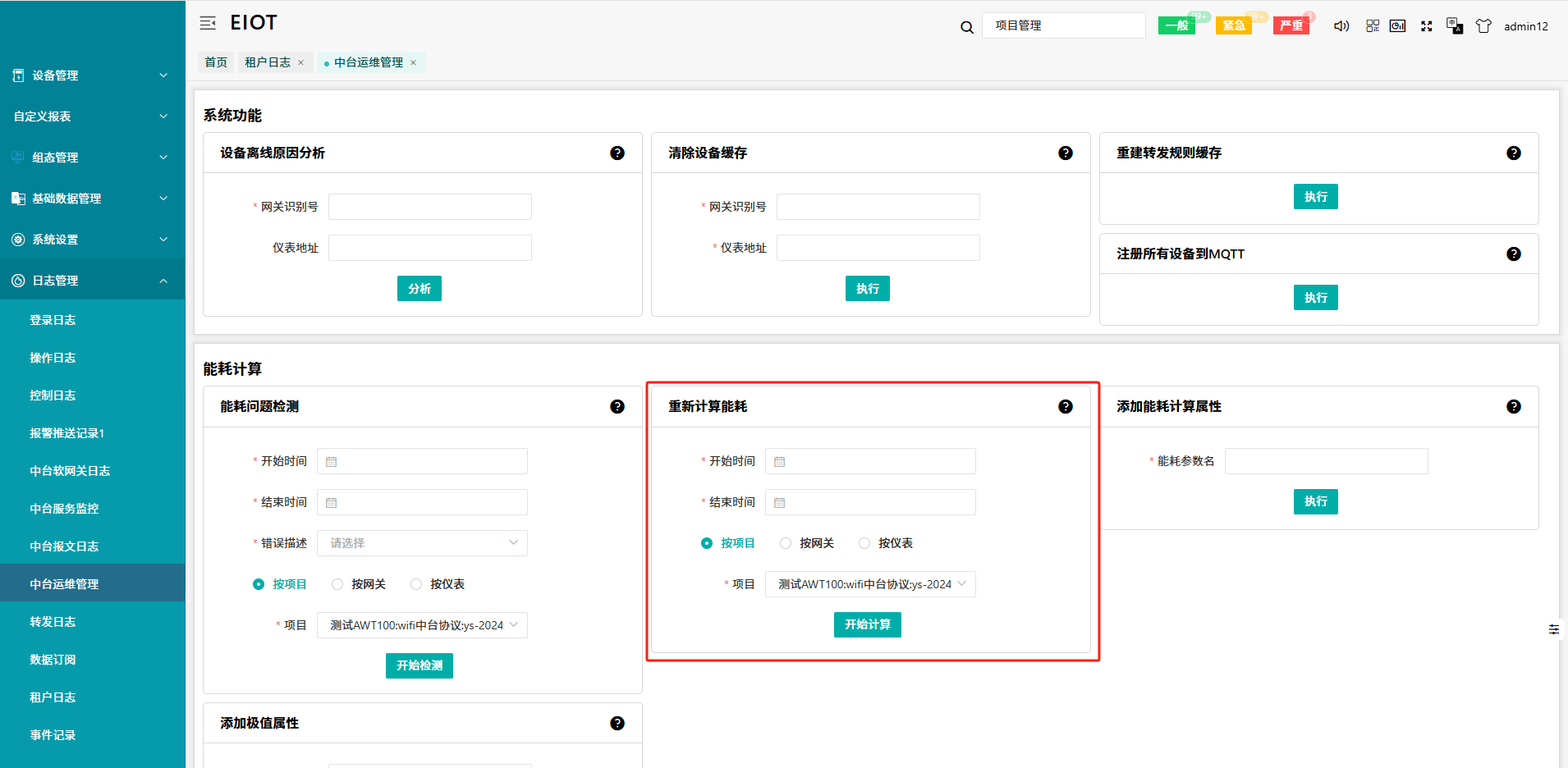Expand the 设备管理 sidebar menu
1568x768 pixels.
(92, 75)
